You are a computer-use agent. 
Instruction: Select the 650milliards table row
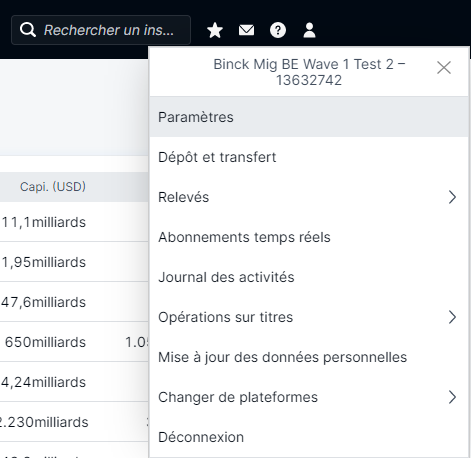click(74, 342)
